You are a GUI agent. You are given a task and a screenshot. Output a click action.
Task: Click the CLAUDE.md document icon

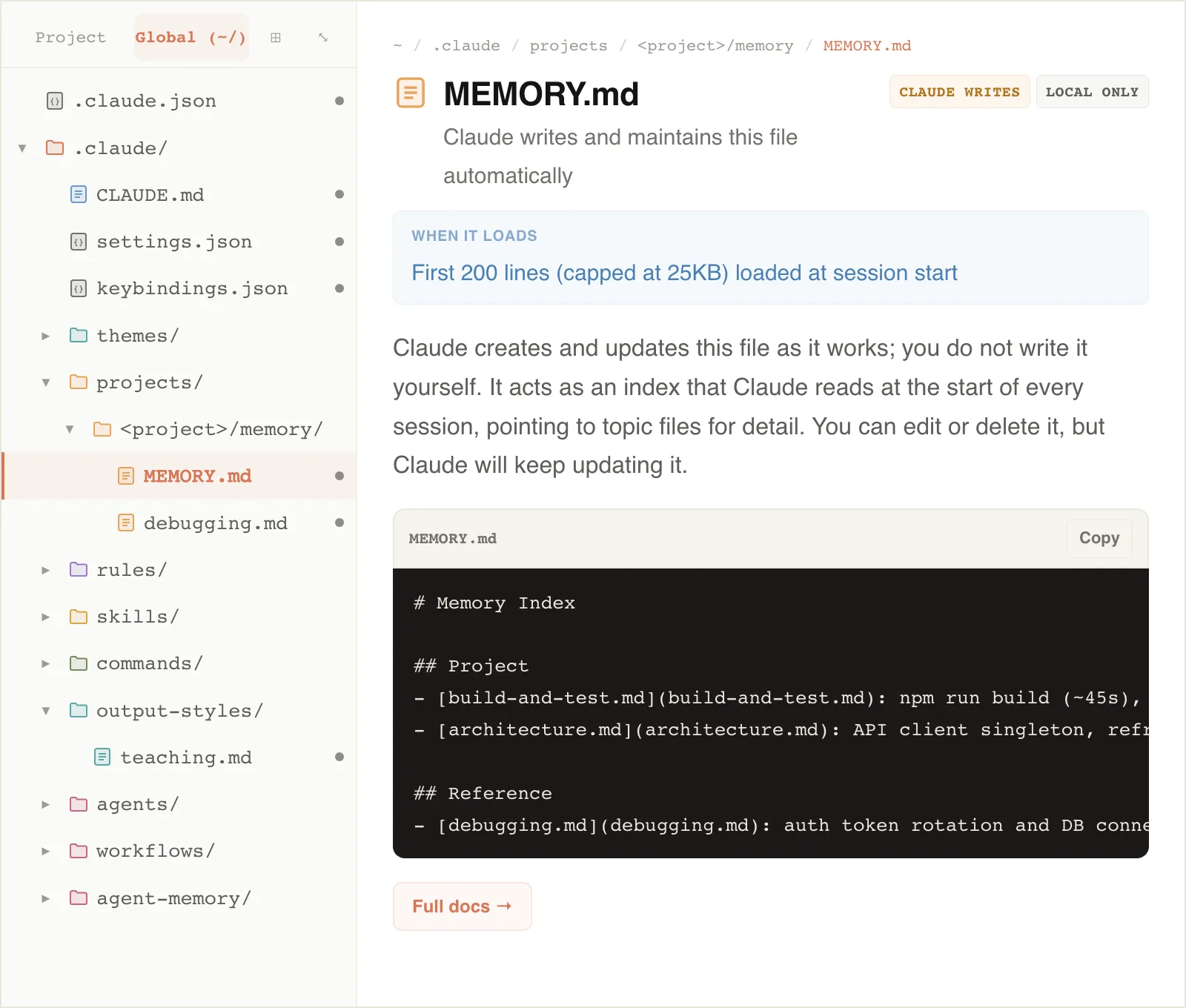[79, 194]
